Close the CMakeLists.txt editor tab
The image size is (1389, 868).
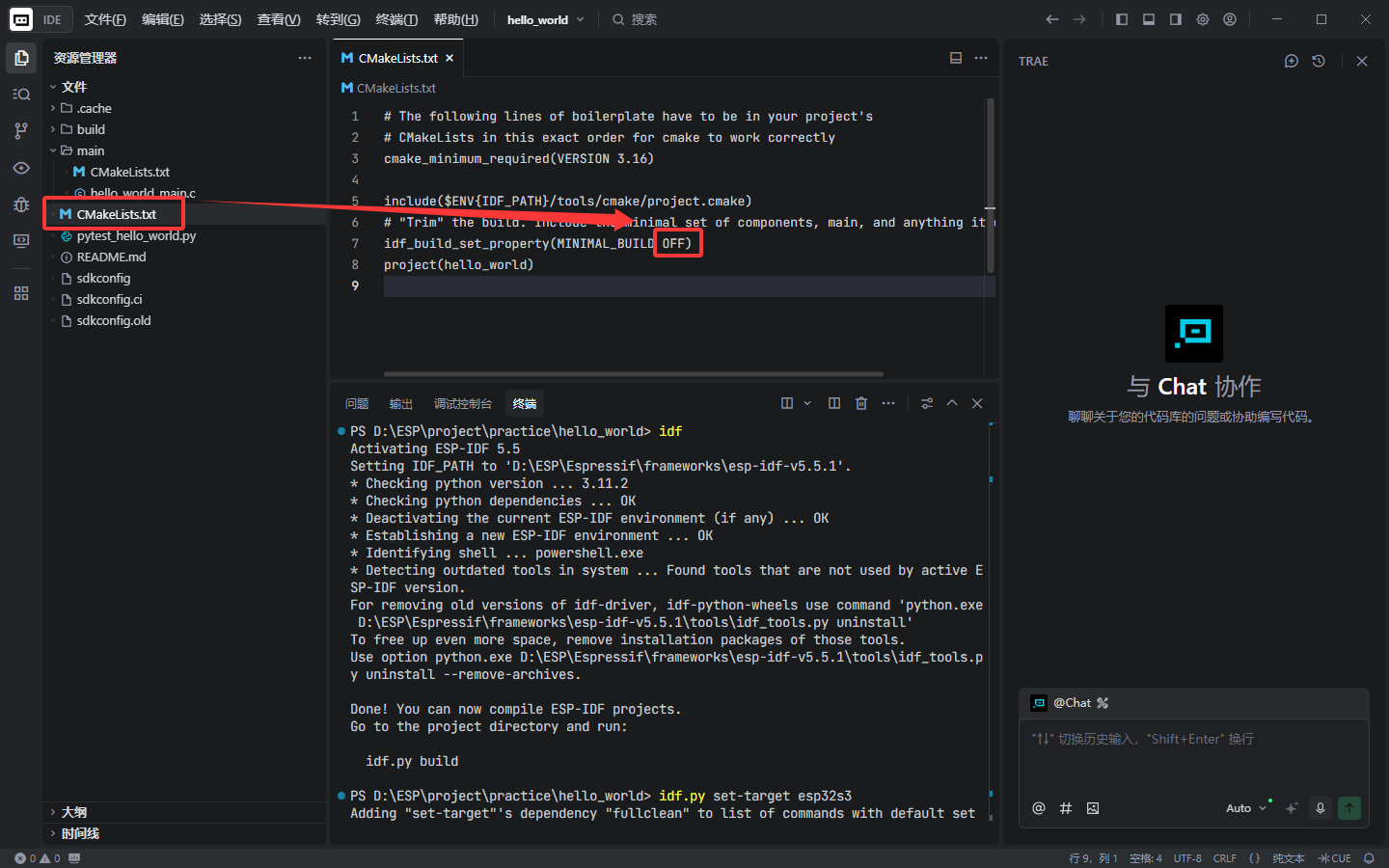coord(449,58)
